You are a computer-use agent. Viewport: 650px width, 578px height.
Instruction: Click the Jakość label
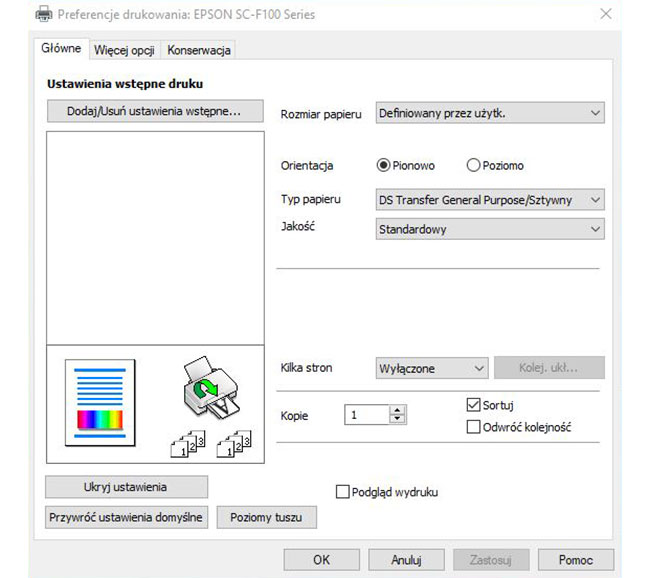tap(298, 226)
